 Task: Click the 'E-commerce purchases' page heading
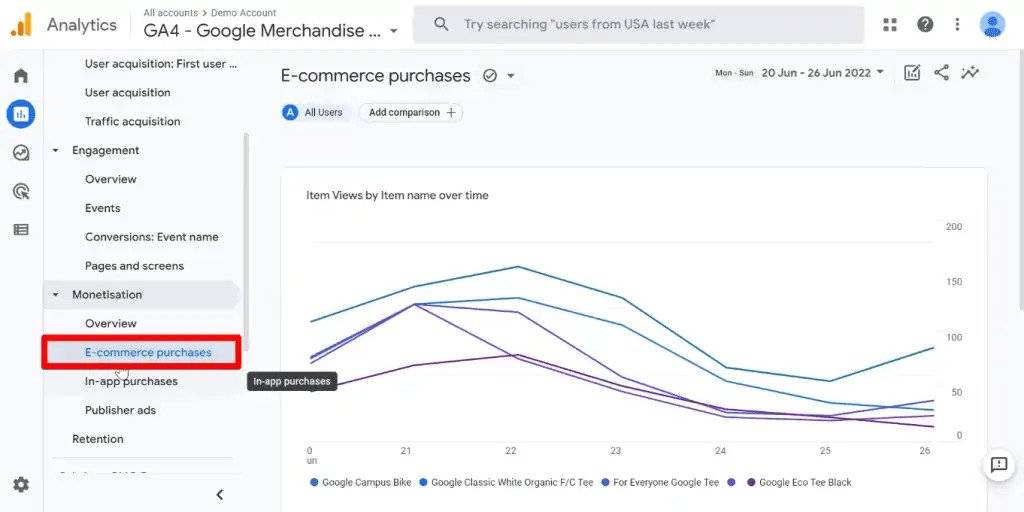(376, 76)
